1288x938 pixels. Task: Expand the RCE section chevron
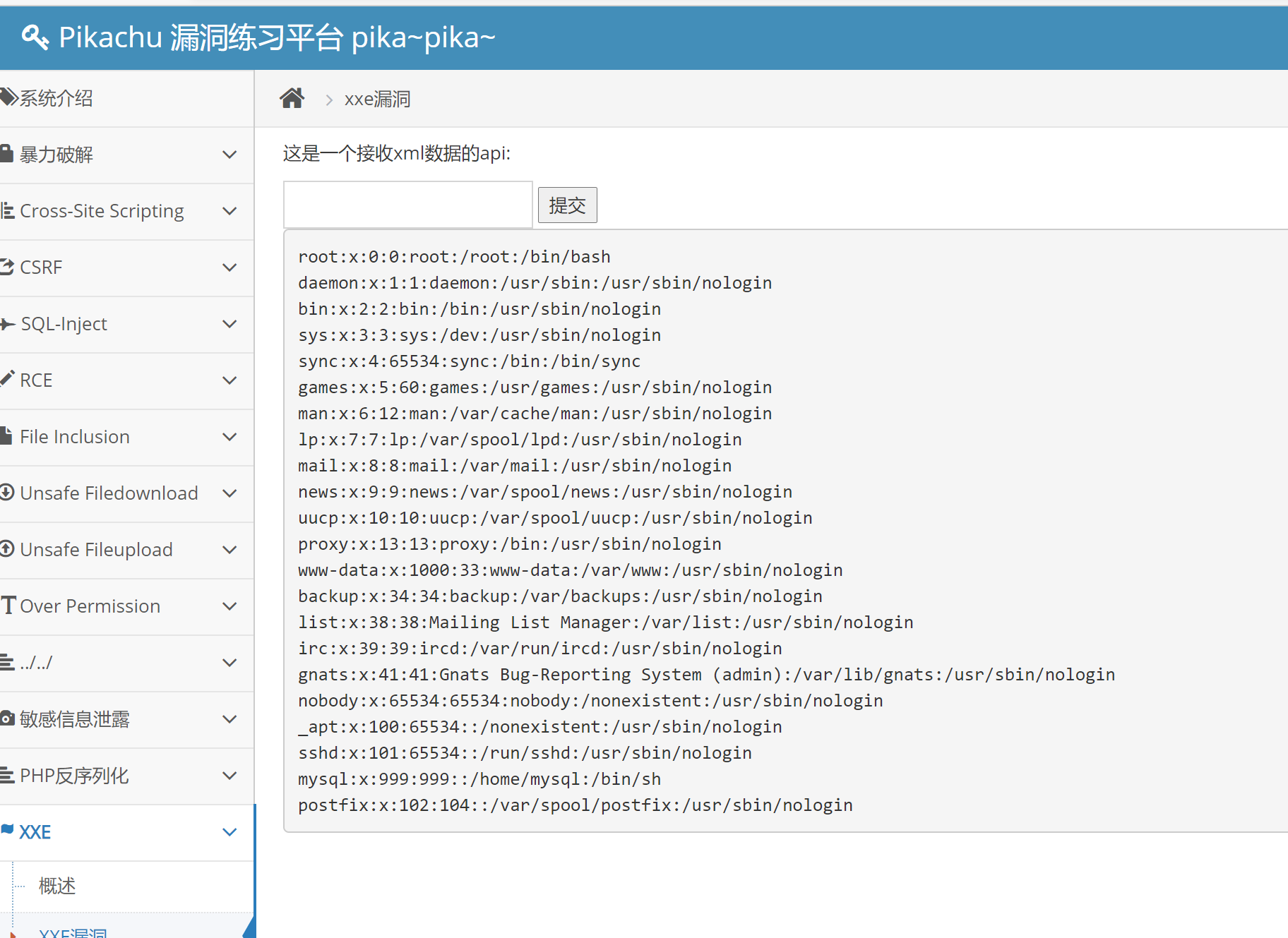coord(229,380)
